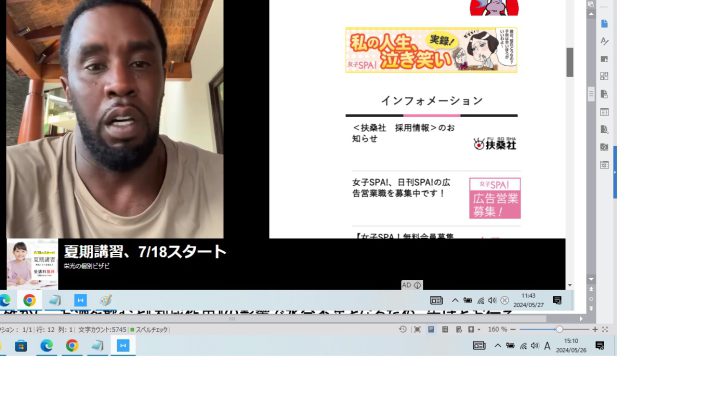Click the 夏期講習 ad thumbnail image
710x399 pixels.
point(32,264)
